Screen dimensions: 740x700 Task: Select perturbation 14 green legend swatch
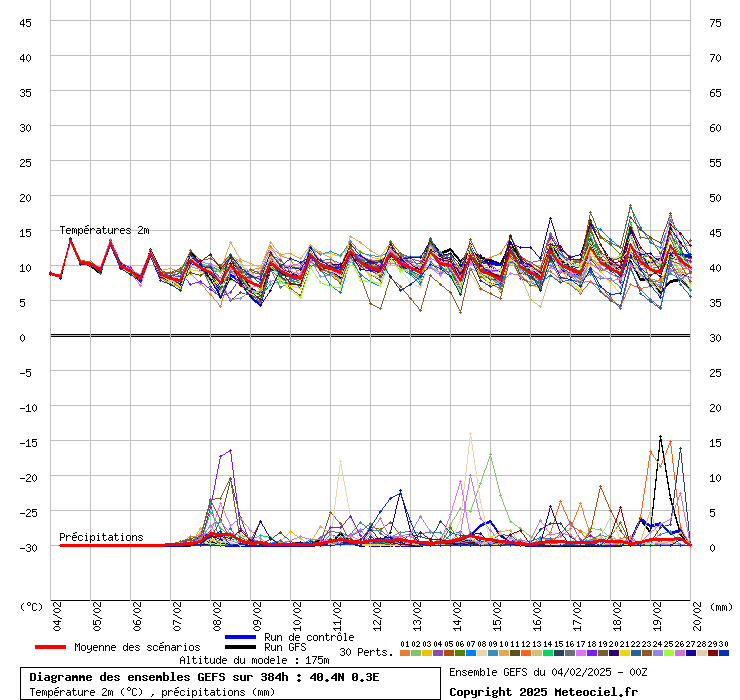[x=547, y=653]
